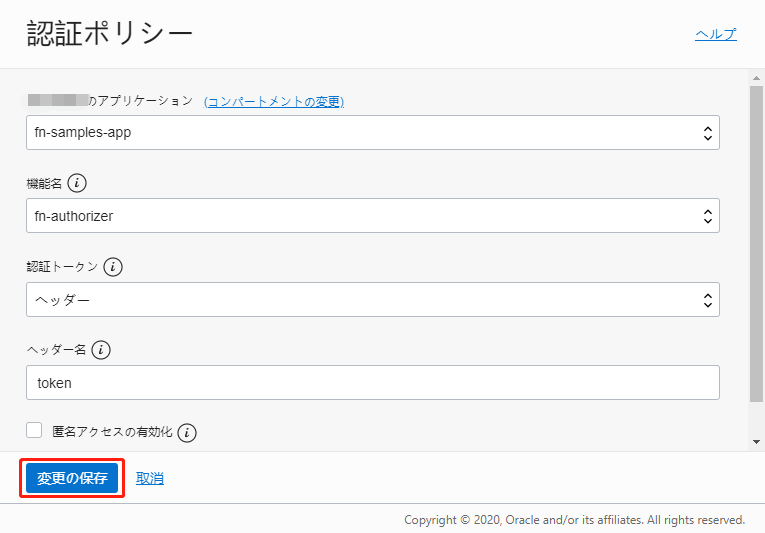Click the ヘッダー名 field label
This screenshot has width=765, height=533.
pos(57,350)
